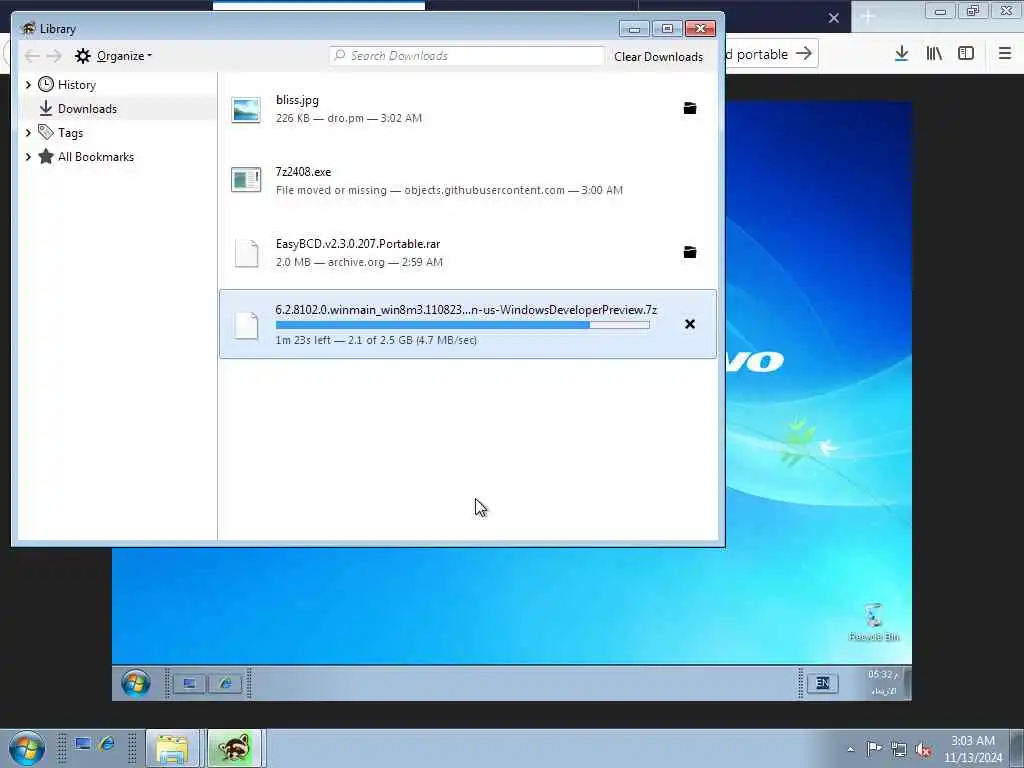Click the VM taskbar clock
1024x768 pixels.
pyautogui.click(x=883, y=682)
